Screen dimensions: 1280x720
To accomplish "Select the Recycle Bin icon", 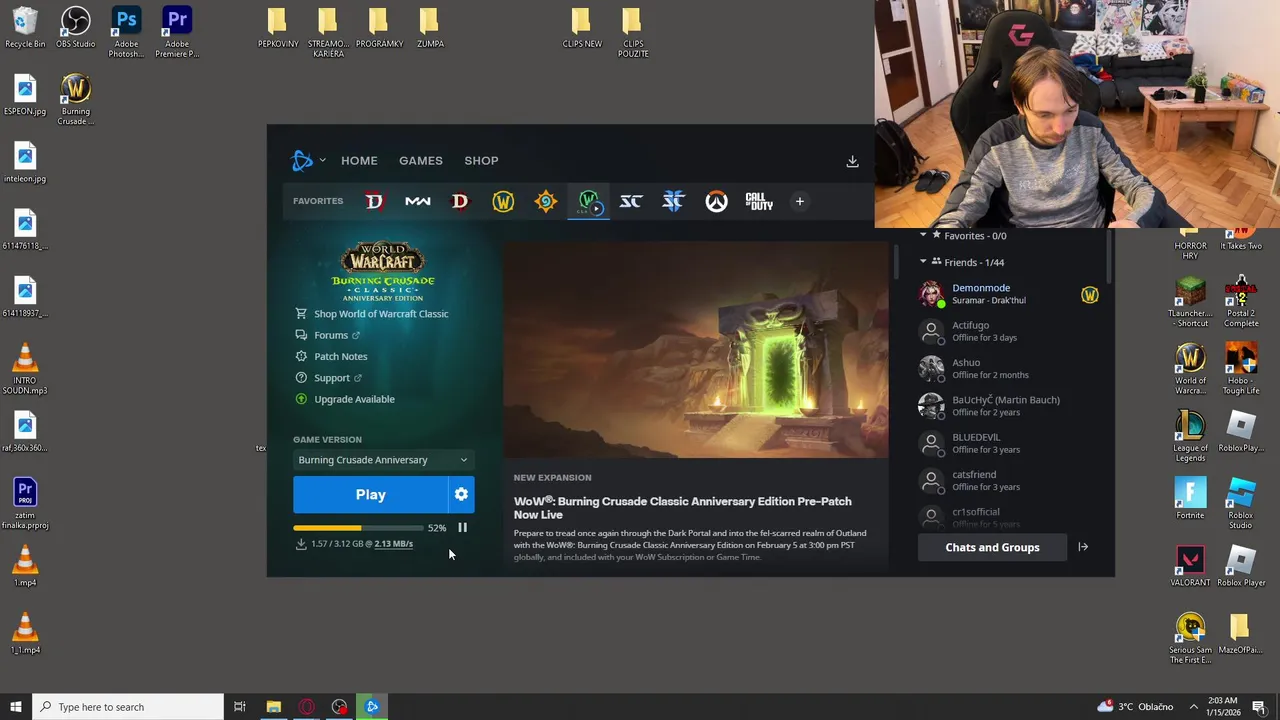I will (25, 28).
